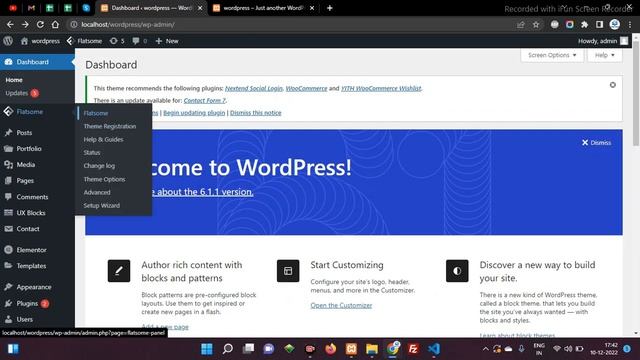Viewport: 640px width, 360px height.
Task: Open a new browser tab
Action: tap(330, 8)
